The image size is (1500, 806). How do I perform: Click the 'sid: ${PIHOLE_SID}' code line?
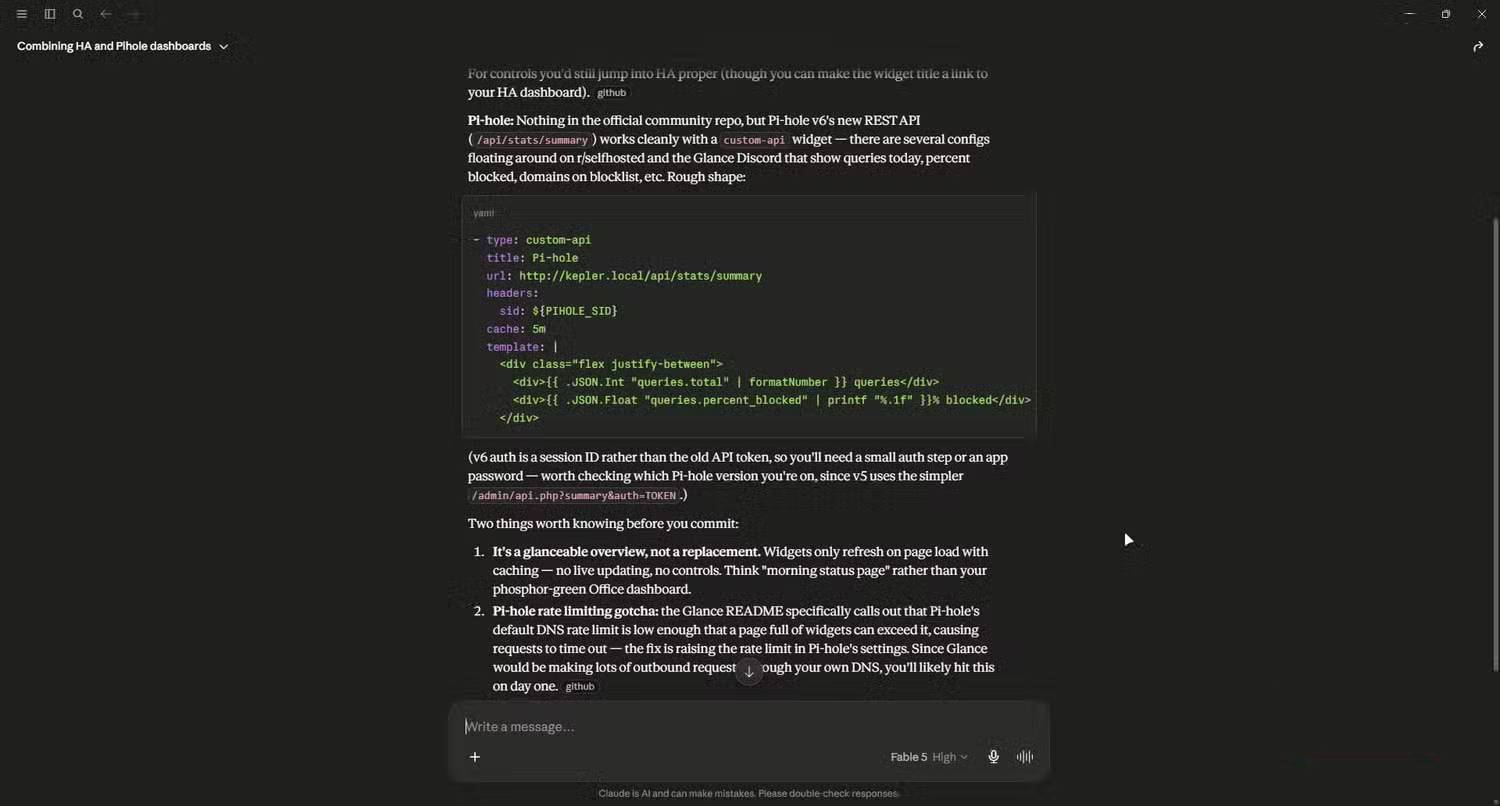coord(558,311)
